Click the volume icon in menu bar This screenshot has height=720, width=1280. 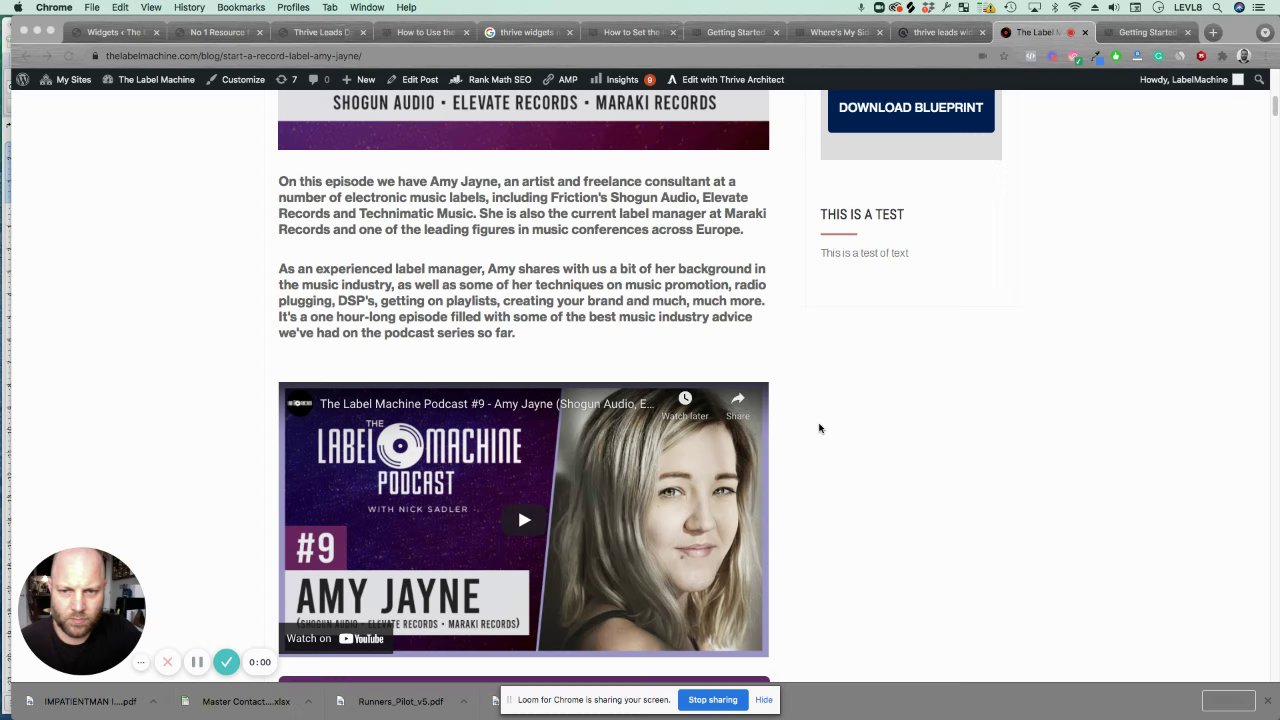point(1114,7)
